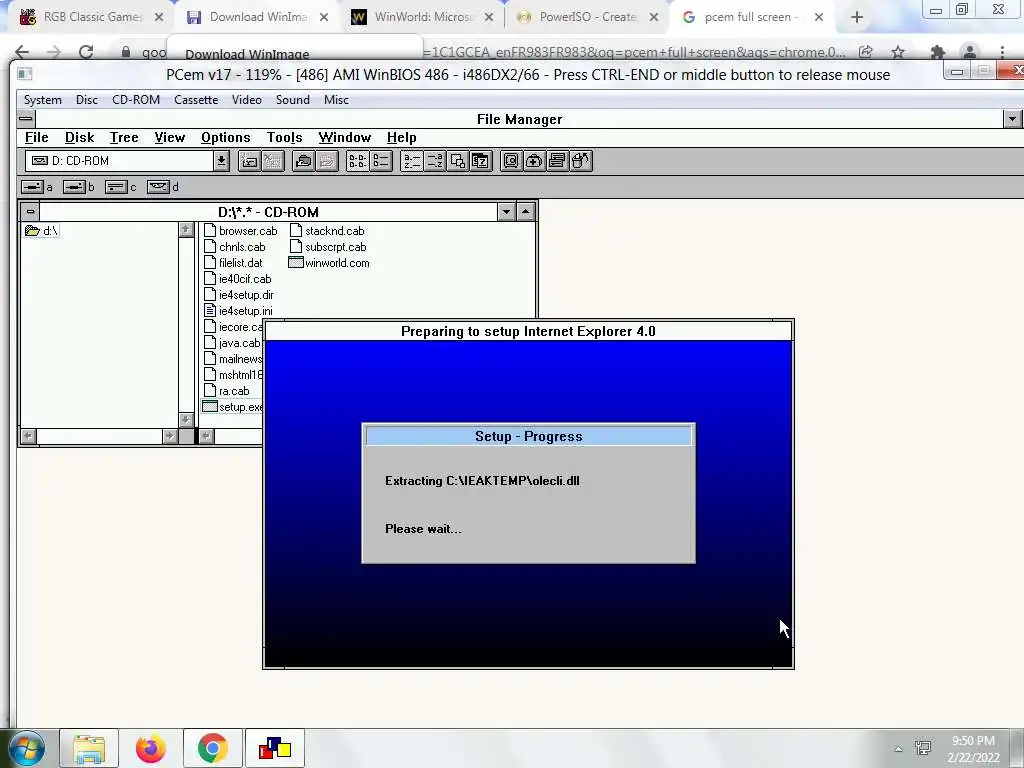The width and height of the screenshot is (1024, 768).
Task: Switch to RGB Classic Games browser tab
Action: (92, 17)
